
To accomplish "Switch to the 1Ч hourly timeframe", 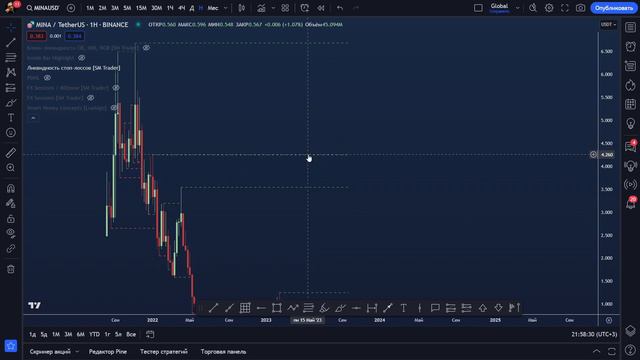I will click(x=170, y=8).
